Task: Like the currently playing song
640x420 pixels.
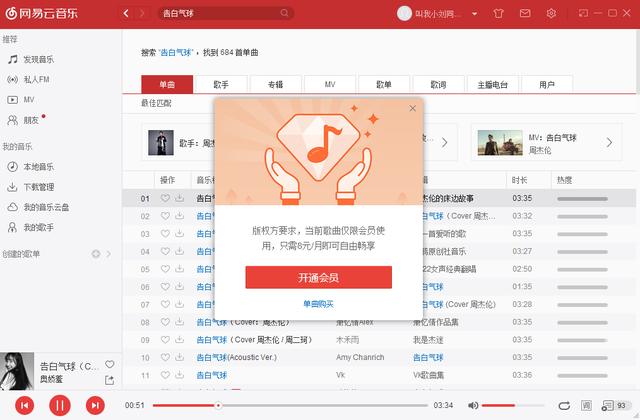Action: [x=109, y=364]
